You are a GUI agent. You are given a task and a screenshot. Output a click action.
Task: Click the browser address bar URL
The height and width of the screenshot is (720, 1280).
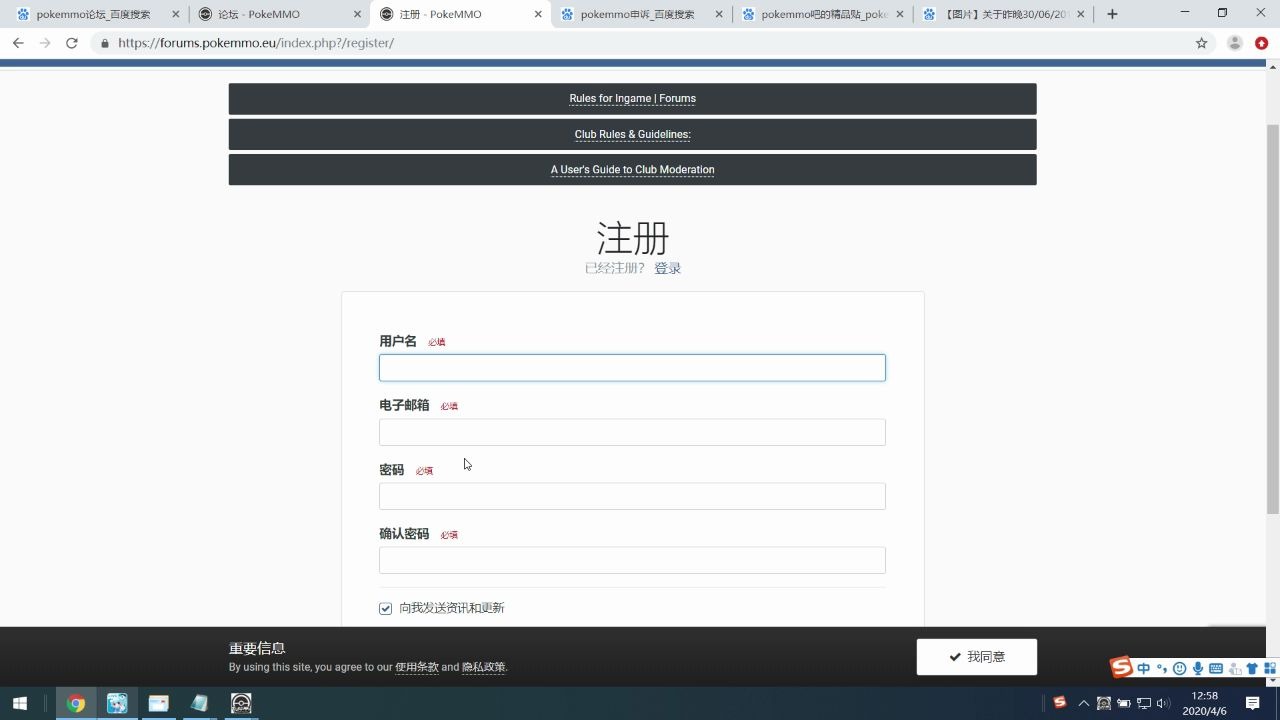coord(255,43)
